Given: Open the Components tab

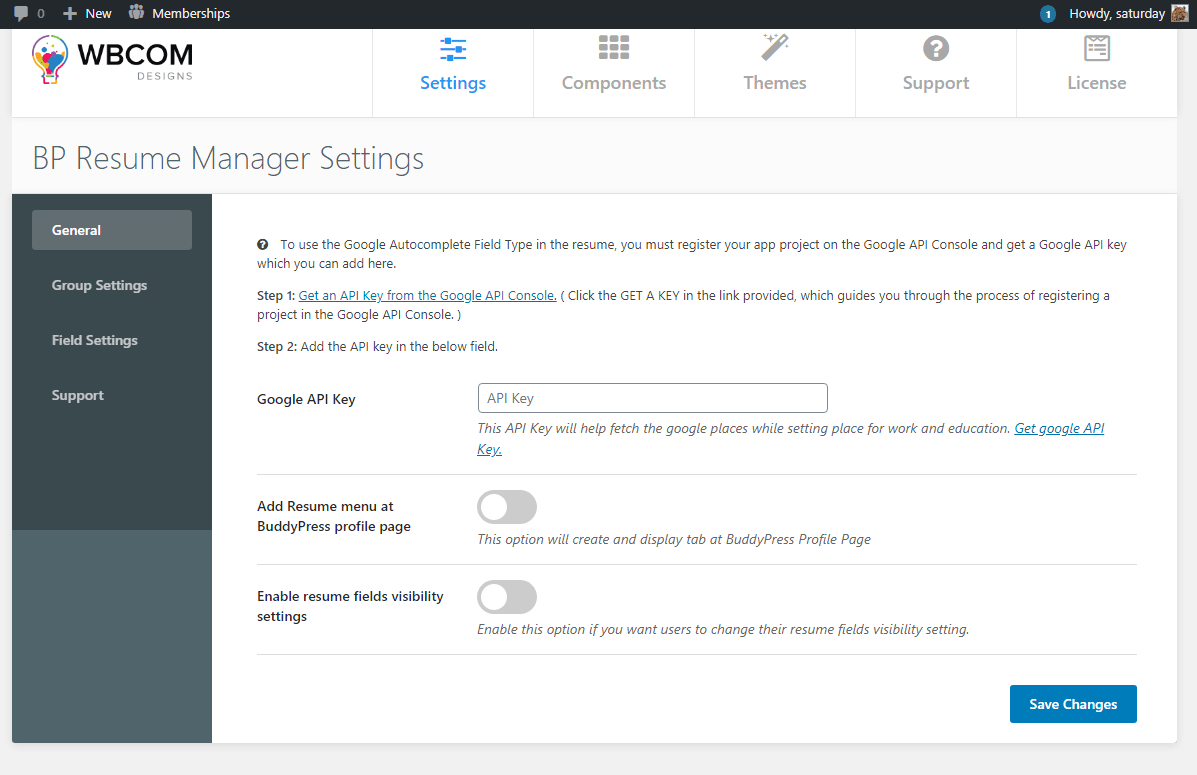Looking at the screenshot, I should click(614, 73).
